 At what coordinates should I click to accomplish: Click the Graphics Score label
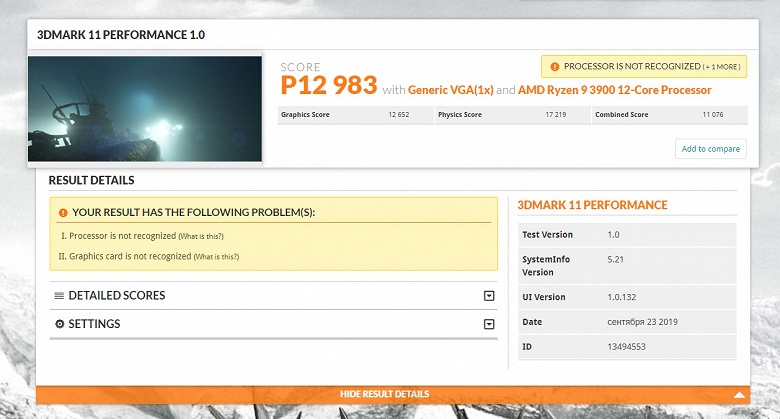click(305, 114)
